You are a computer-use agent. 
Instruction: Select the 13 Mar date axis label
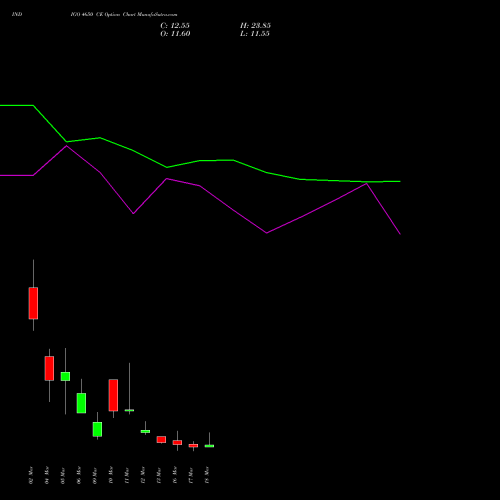coord(159,475)
